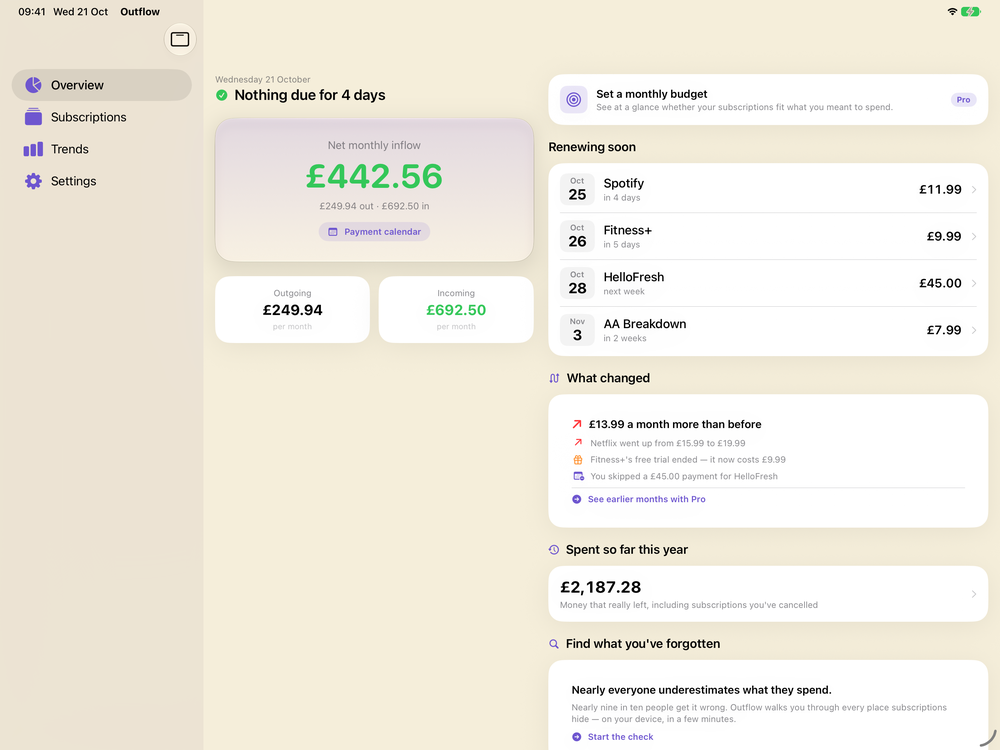This screenshot has width=1000, height=750.
Task: Click the gift icon beside Fitness+ trial
Action: [x=578, y=460]
